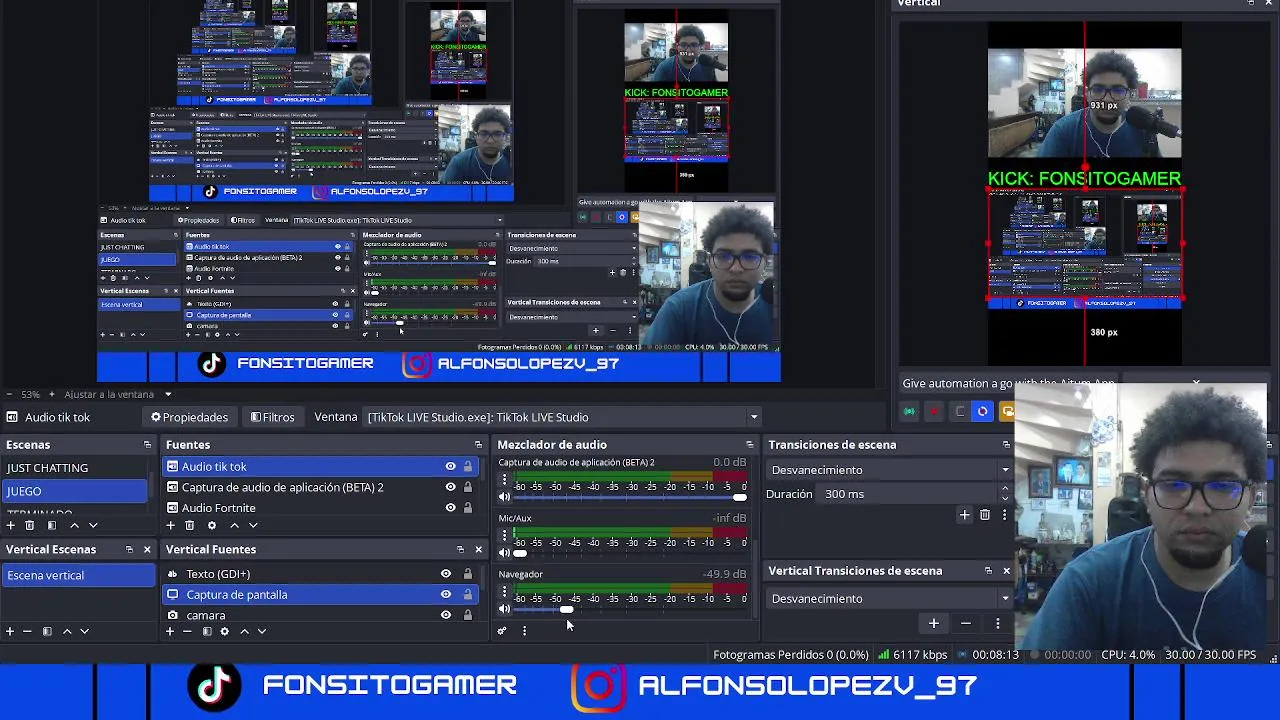Hide Captura de pantalla vertical source
The width and height of the screenshot is (1280, 720).
point(446,594)
